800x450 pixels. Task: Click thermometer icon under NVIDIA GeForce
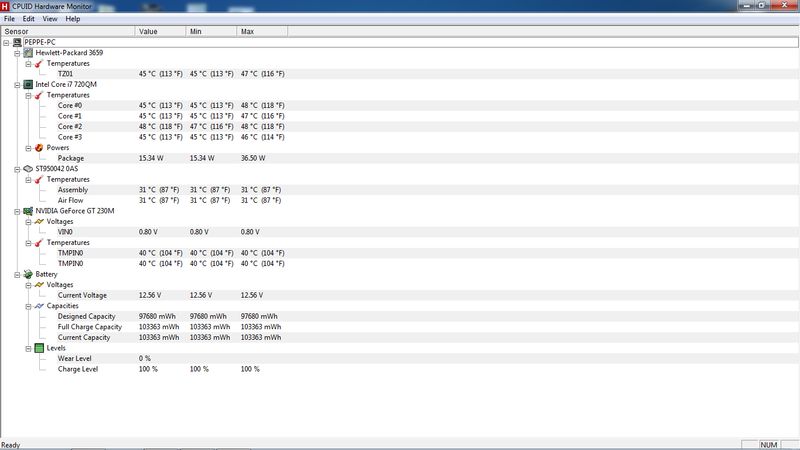pos(39,242)
